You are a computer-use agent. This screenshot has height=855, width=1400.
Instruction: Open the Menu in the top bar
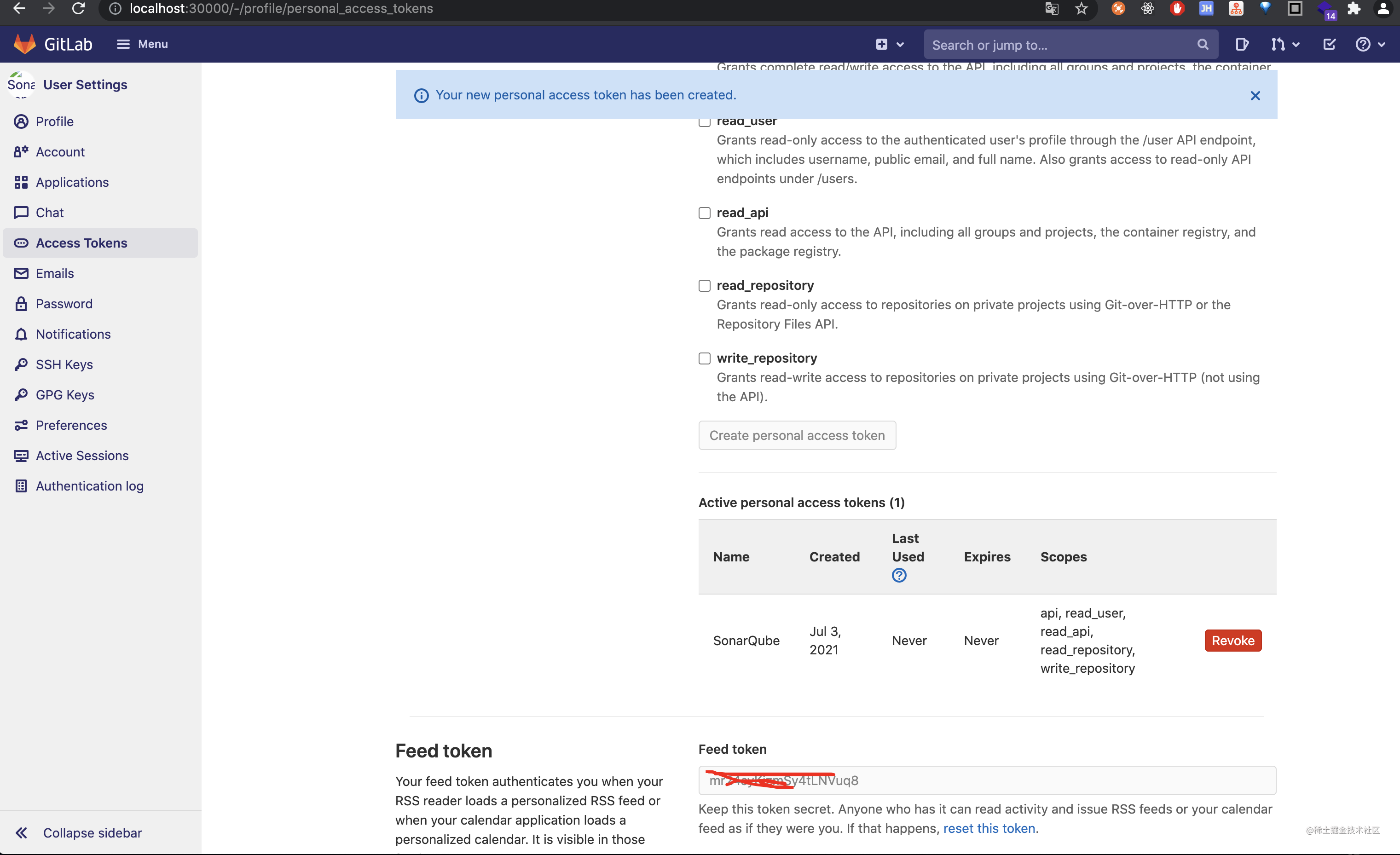tap(141, 44)
